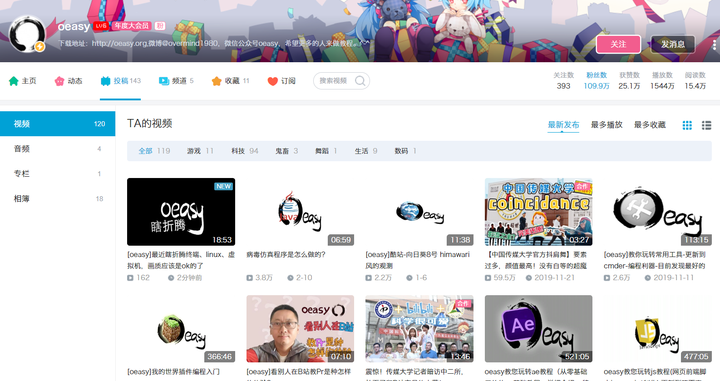
Task: Select 音频 4 in the sidebar
Action: pos(57,149)
